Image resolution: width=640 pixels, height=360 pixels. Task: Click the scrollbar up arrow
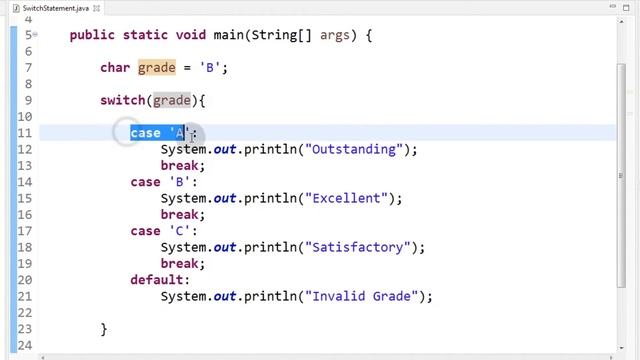point(622,22)
